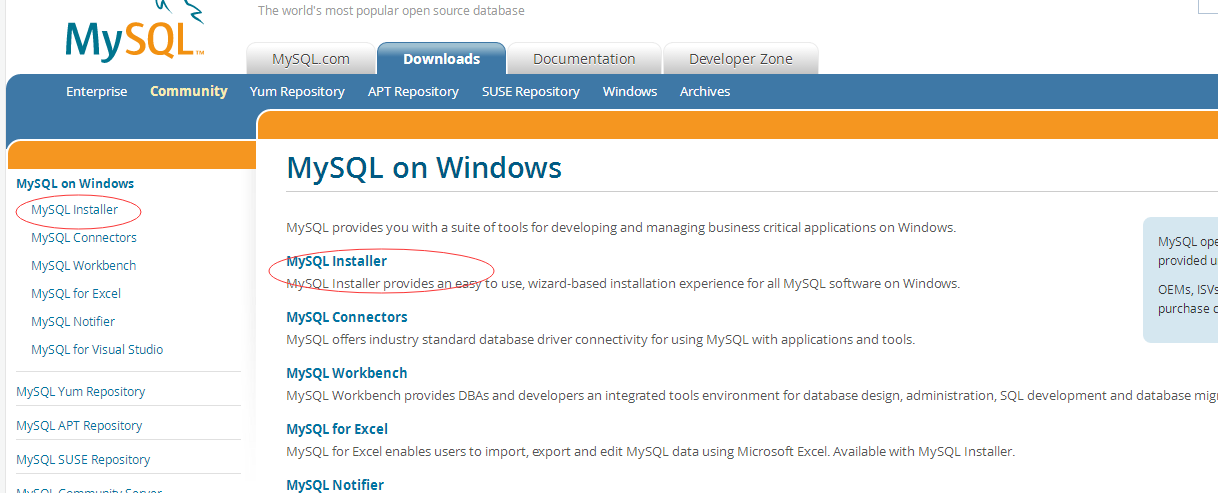Follow the MySQL for Excel heading link

point(337,429)
